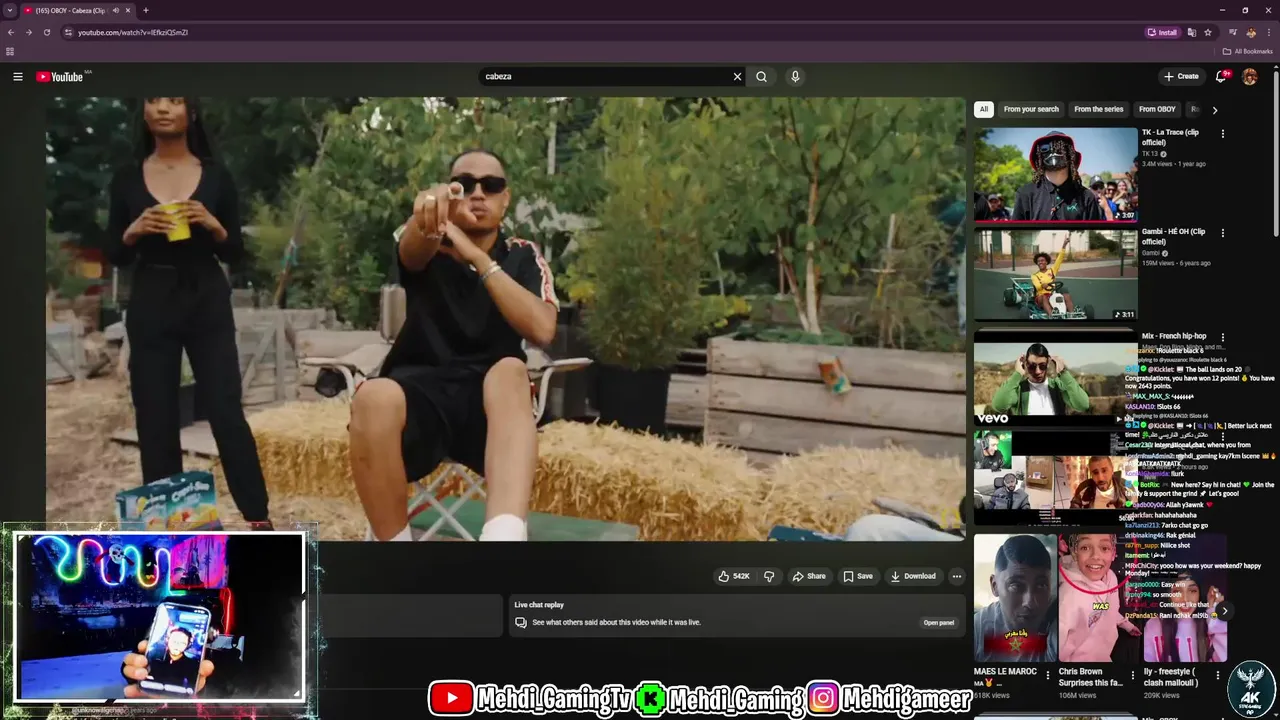Advance the Shorts shelf with the next arrow

pyautogui.click(x=1224, y=611)
